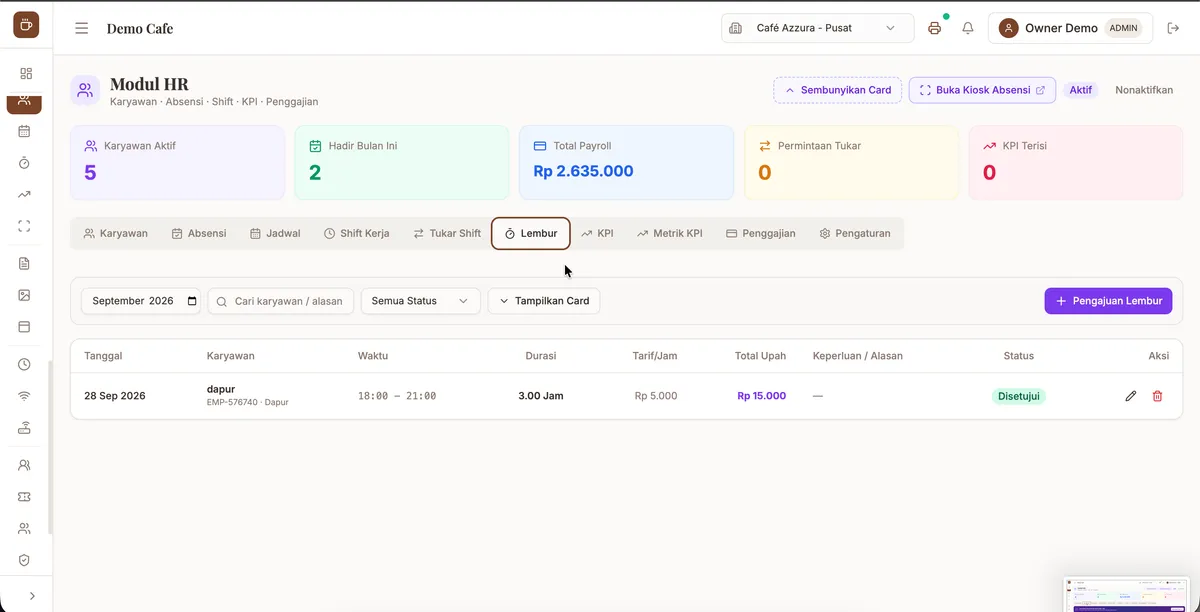This screenshot has height=612, width=1200.
Task: Go to the Penggajian tab
Action: pyautogui.click(x=761, y=233)
